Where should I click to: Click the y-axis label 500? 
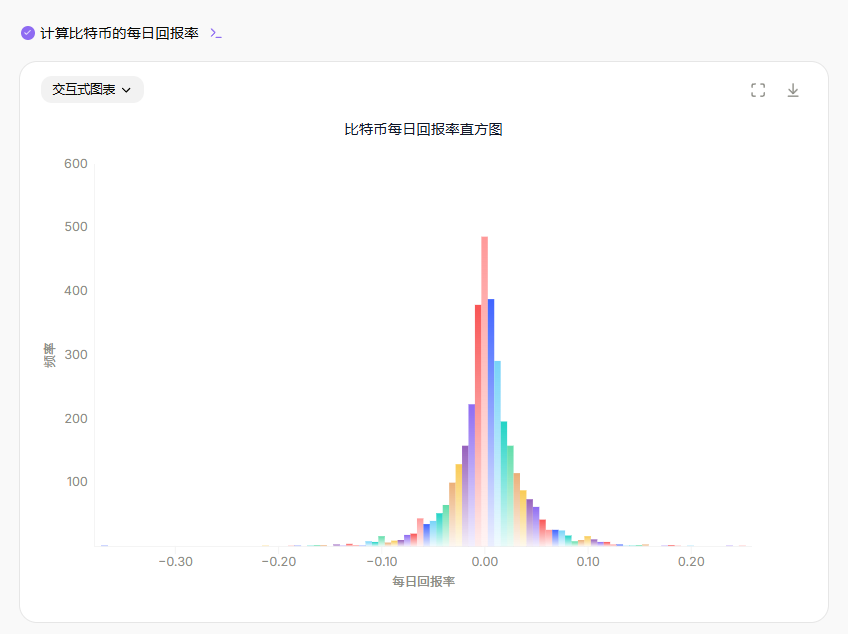pyautogui.click(x=76, y=227)
